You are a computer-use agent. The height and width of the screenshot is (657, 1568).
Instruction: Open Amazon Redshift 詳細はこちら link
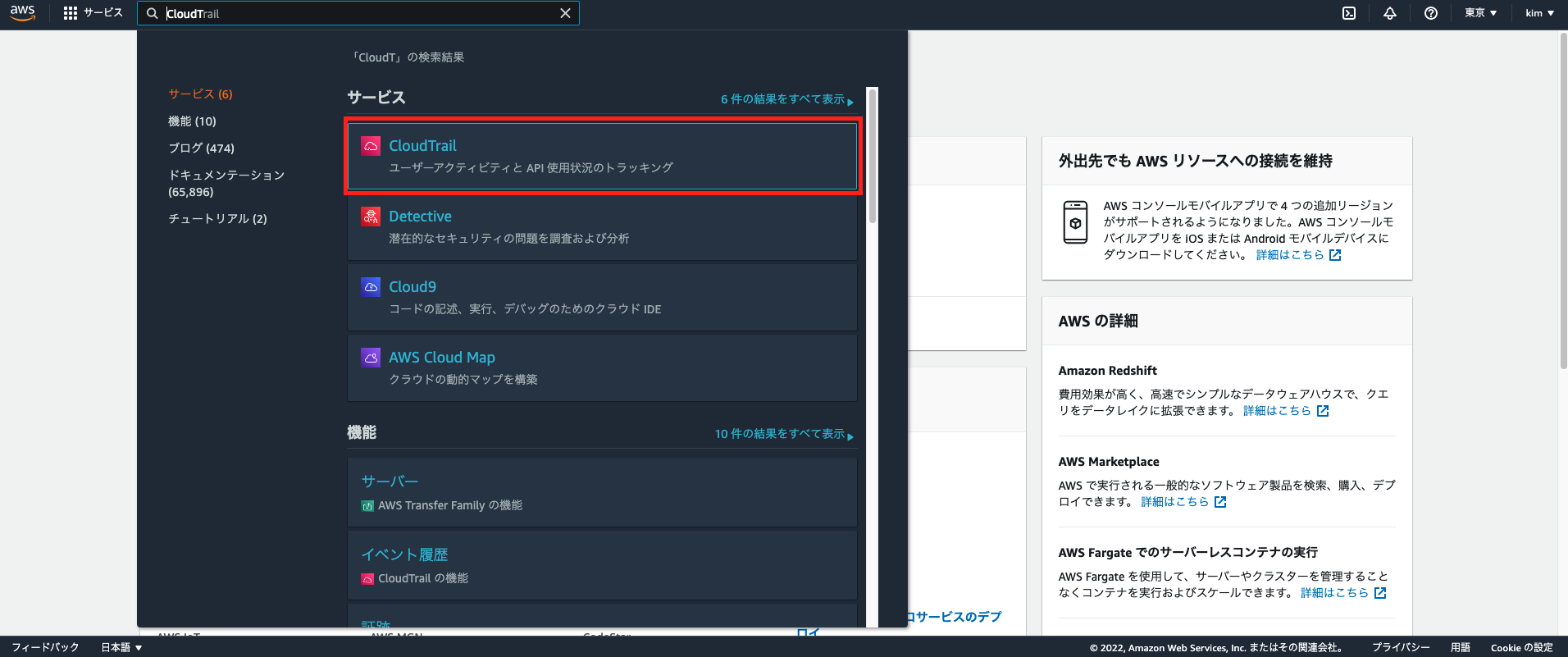[1277, 411]
